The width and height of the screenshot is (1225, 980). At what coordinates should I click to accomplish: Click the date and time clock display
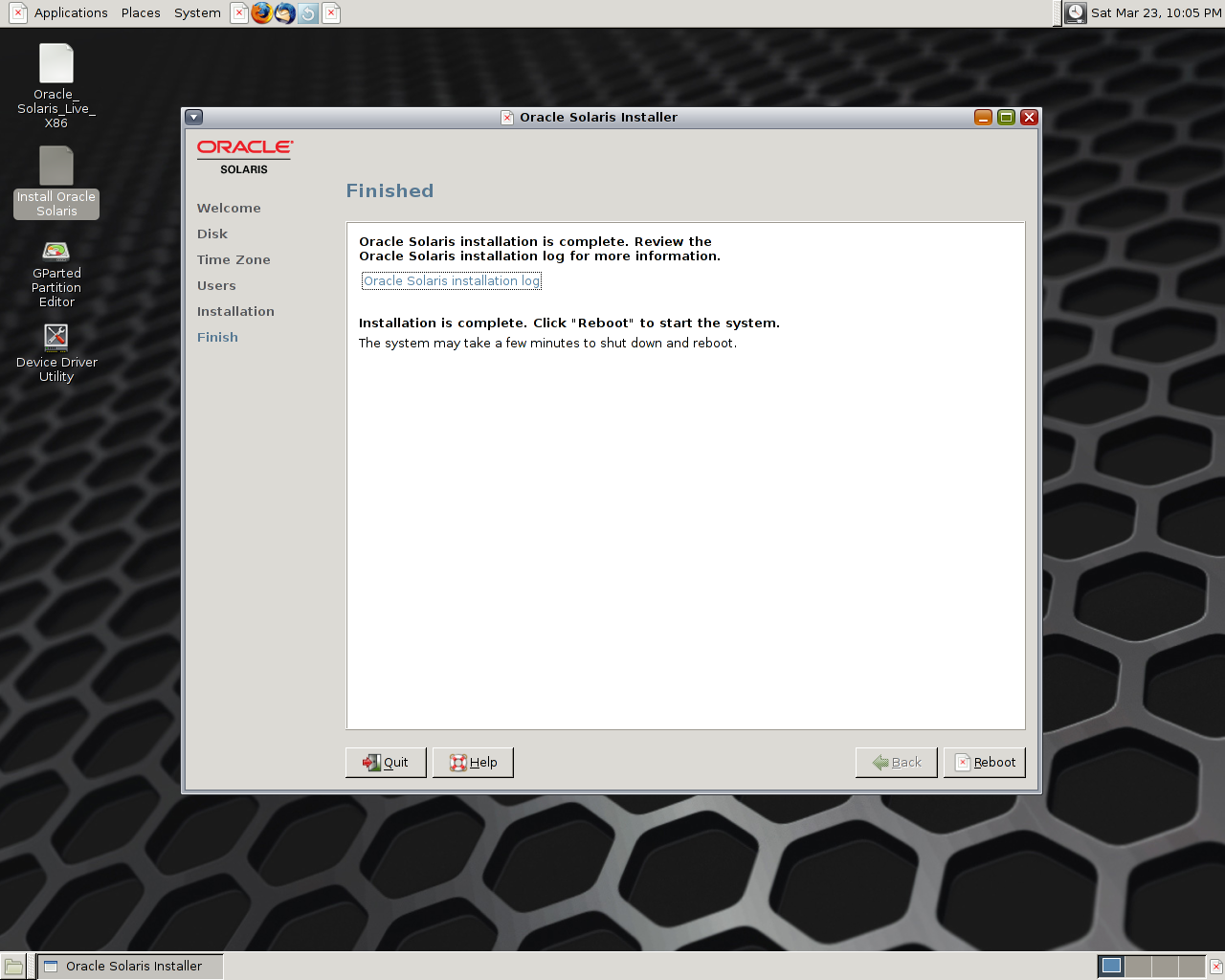coord(1155,13)
